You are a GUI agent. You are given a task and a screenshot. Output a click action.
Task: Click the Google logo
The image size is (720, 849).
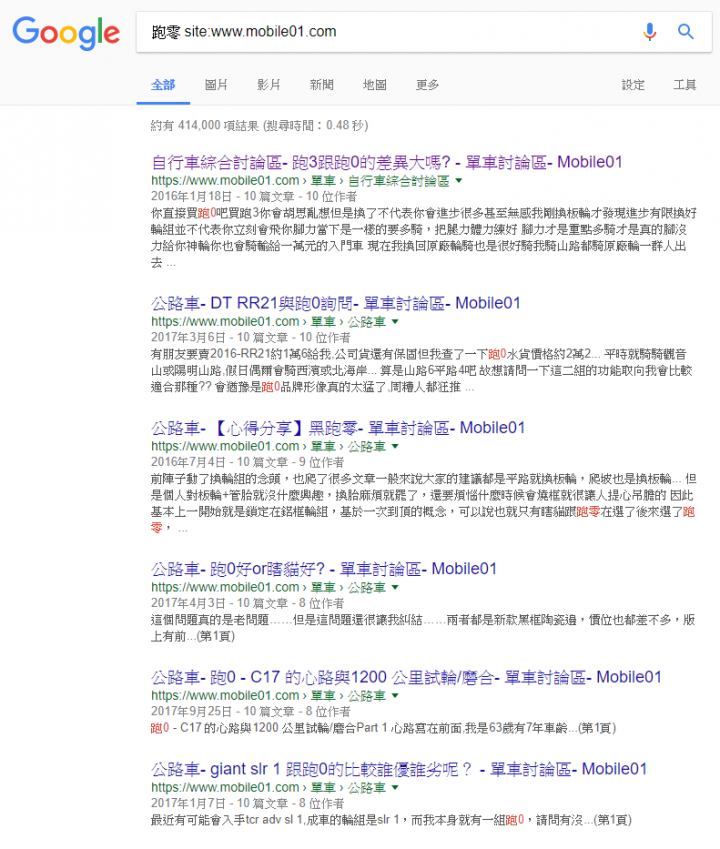pos(66,32)
